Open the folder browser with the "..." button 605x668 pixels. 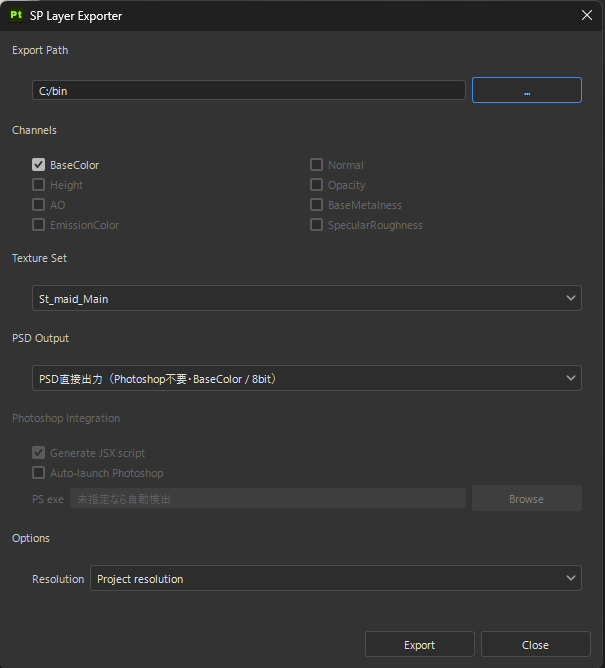(x=527, y=90)
